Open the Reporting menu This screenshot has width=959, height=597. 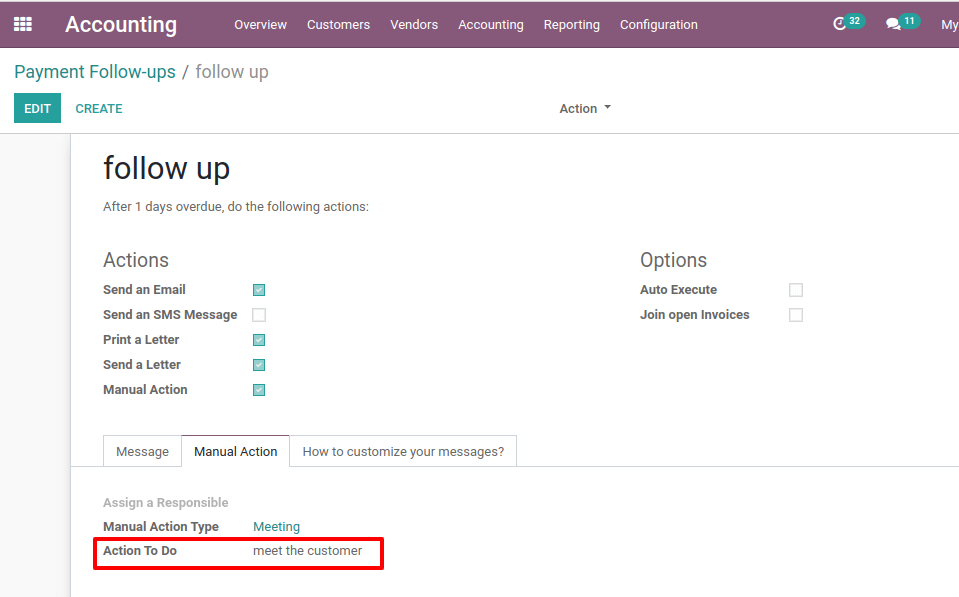[x=572, y=24]
